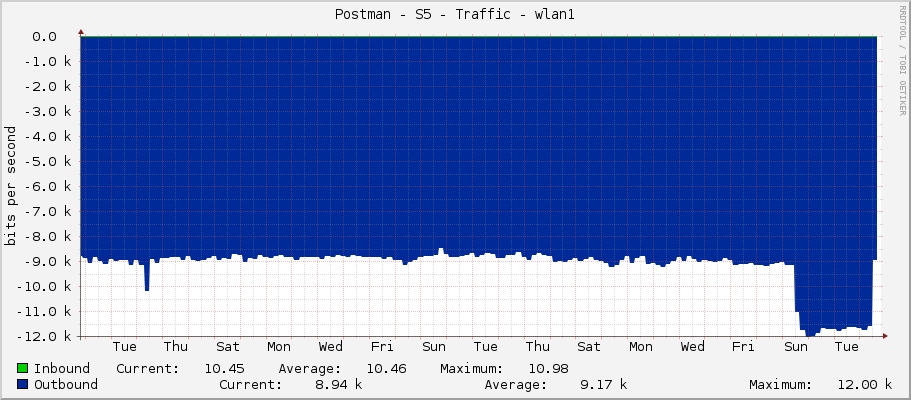Click the -10.0 k y-axis value
This screenshot has height=400, width=911.
tap(44, 287)
